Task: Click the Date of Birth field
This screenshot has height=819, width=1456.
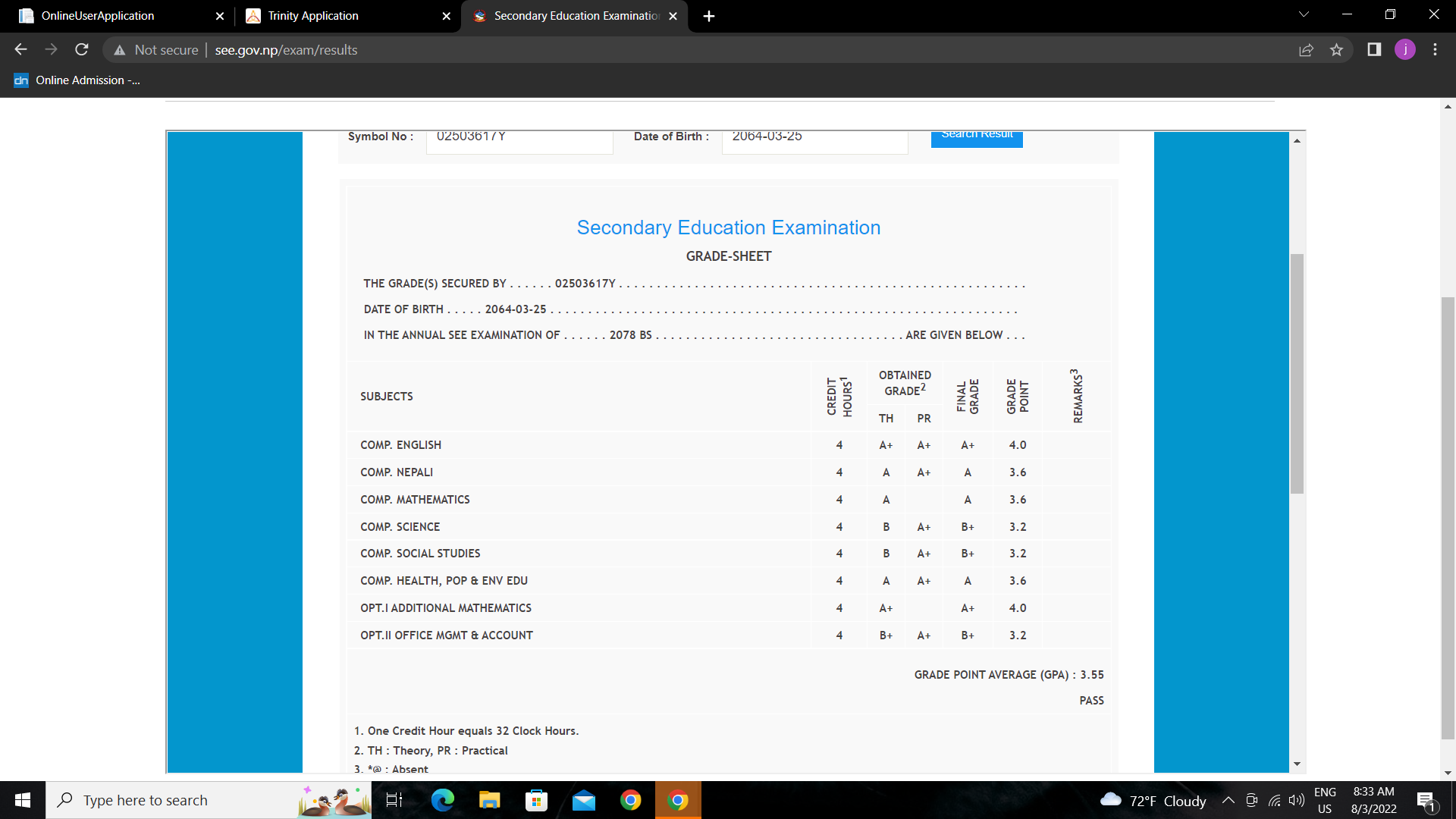Action: [814, 140]
